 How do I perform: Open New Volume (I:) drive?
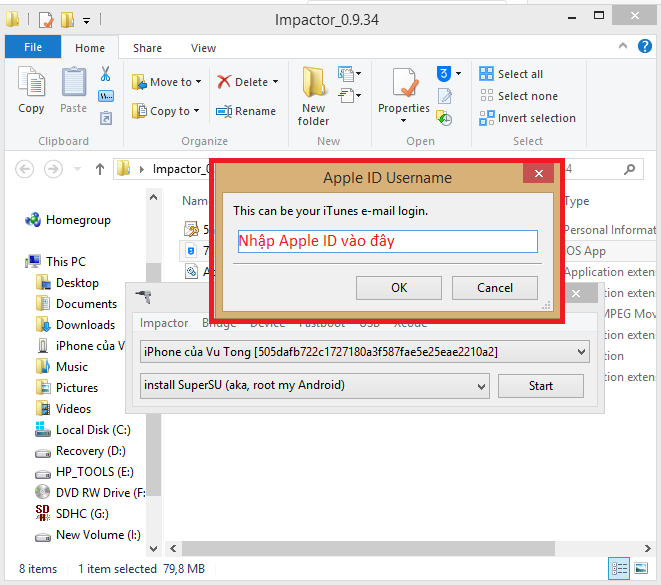pos(88,535)
